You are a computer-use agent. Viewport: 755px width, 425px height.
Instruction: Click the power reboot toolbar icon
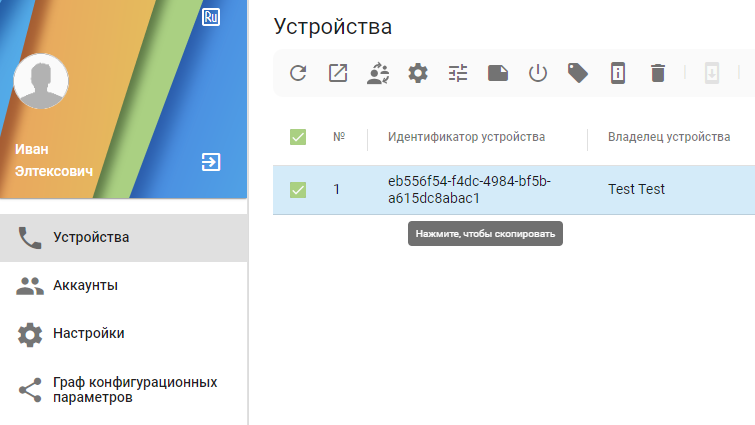(x=538, y=74)
